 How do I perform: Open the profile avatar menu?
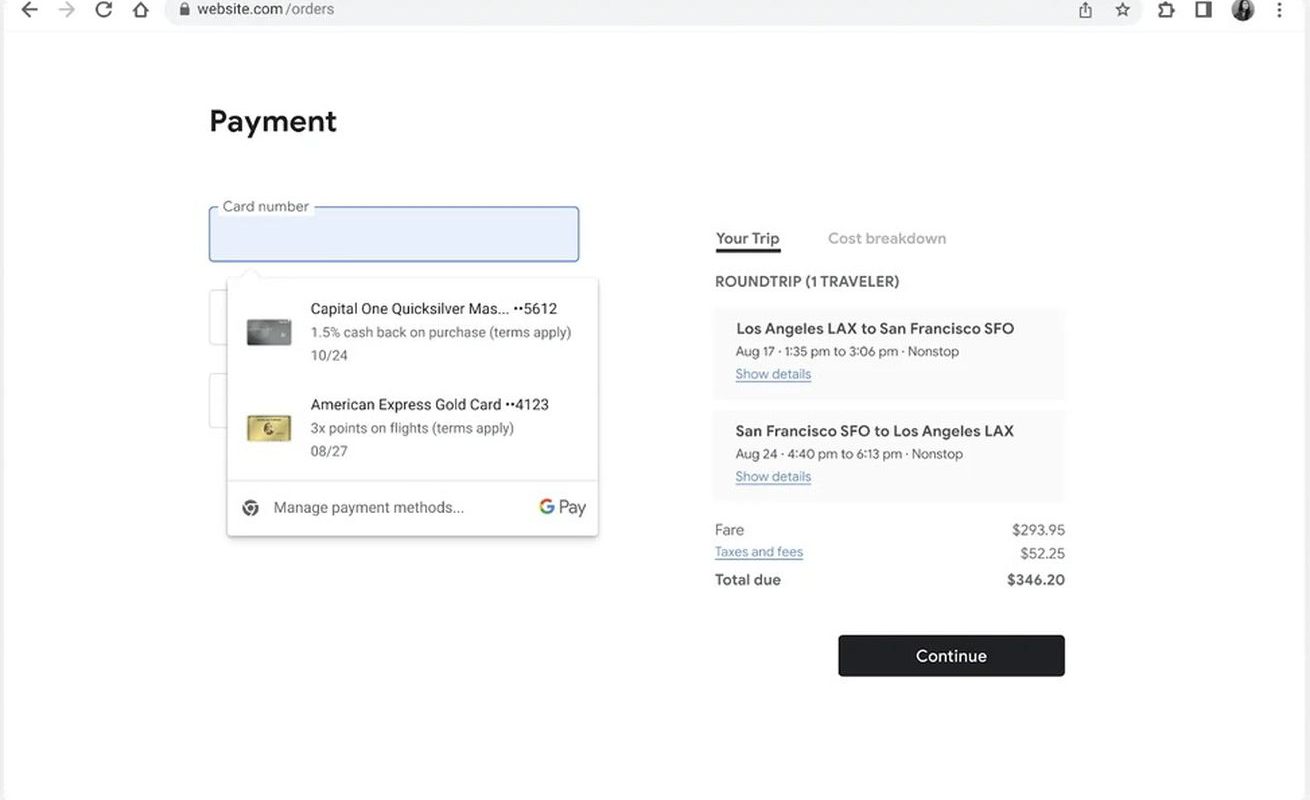(1243, 10)
